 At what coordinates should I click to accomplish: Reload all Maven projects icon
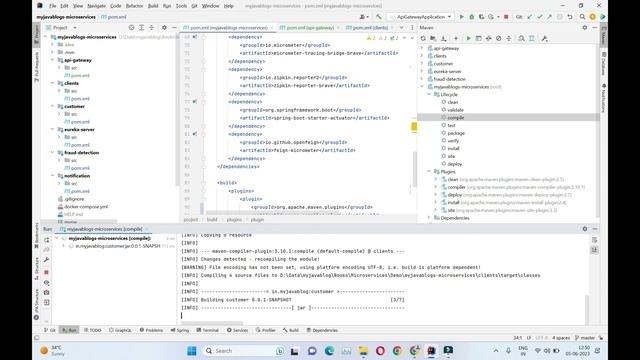[423, 38]
